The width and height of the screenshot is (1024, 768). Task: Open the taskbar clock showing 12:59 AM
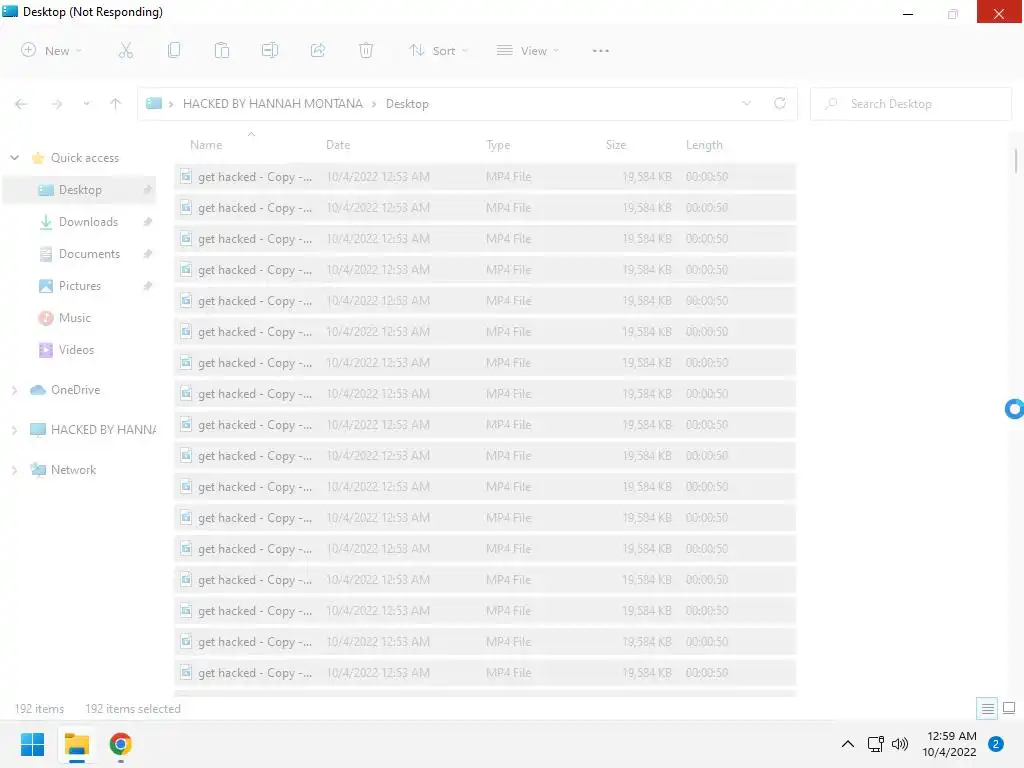(950, 744)
